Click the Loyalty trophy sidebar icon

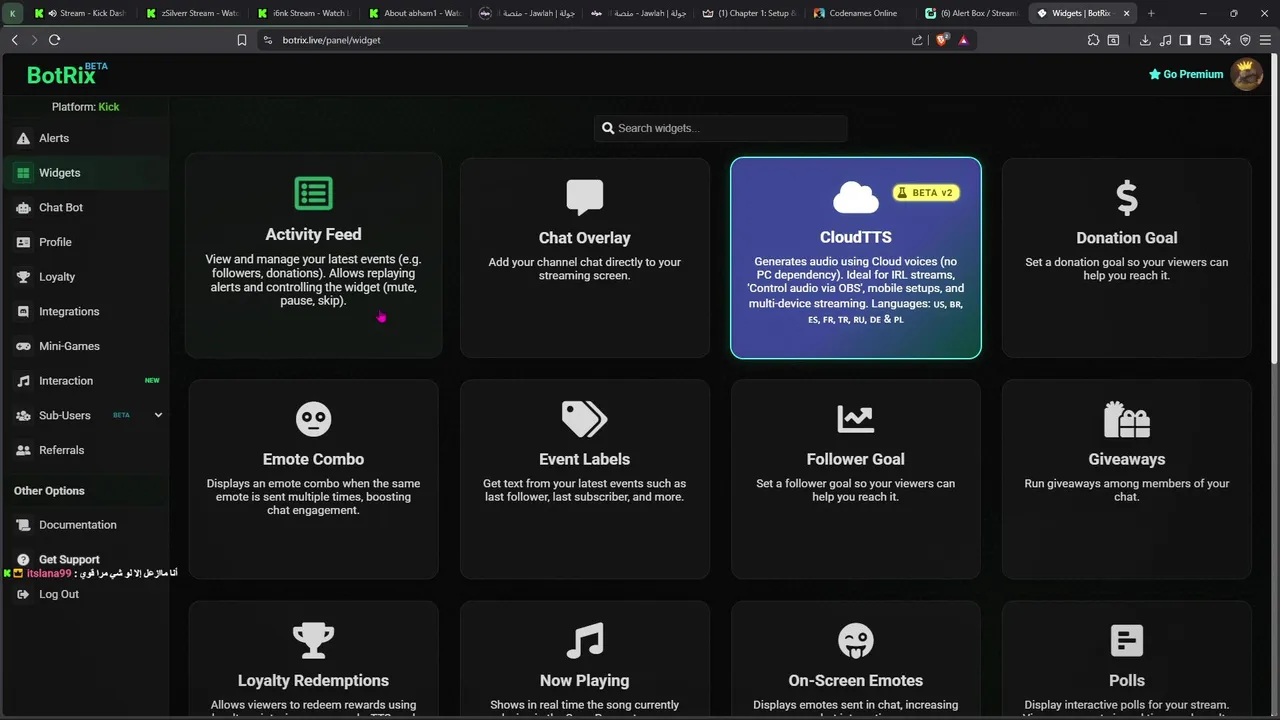click(x=23, y=277)
